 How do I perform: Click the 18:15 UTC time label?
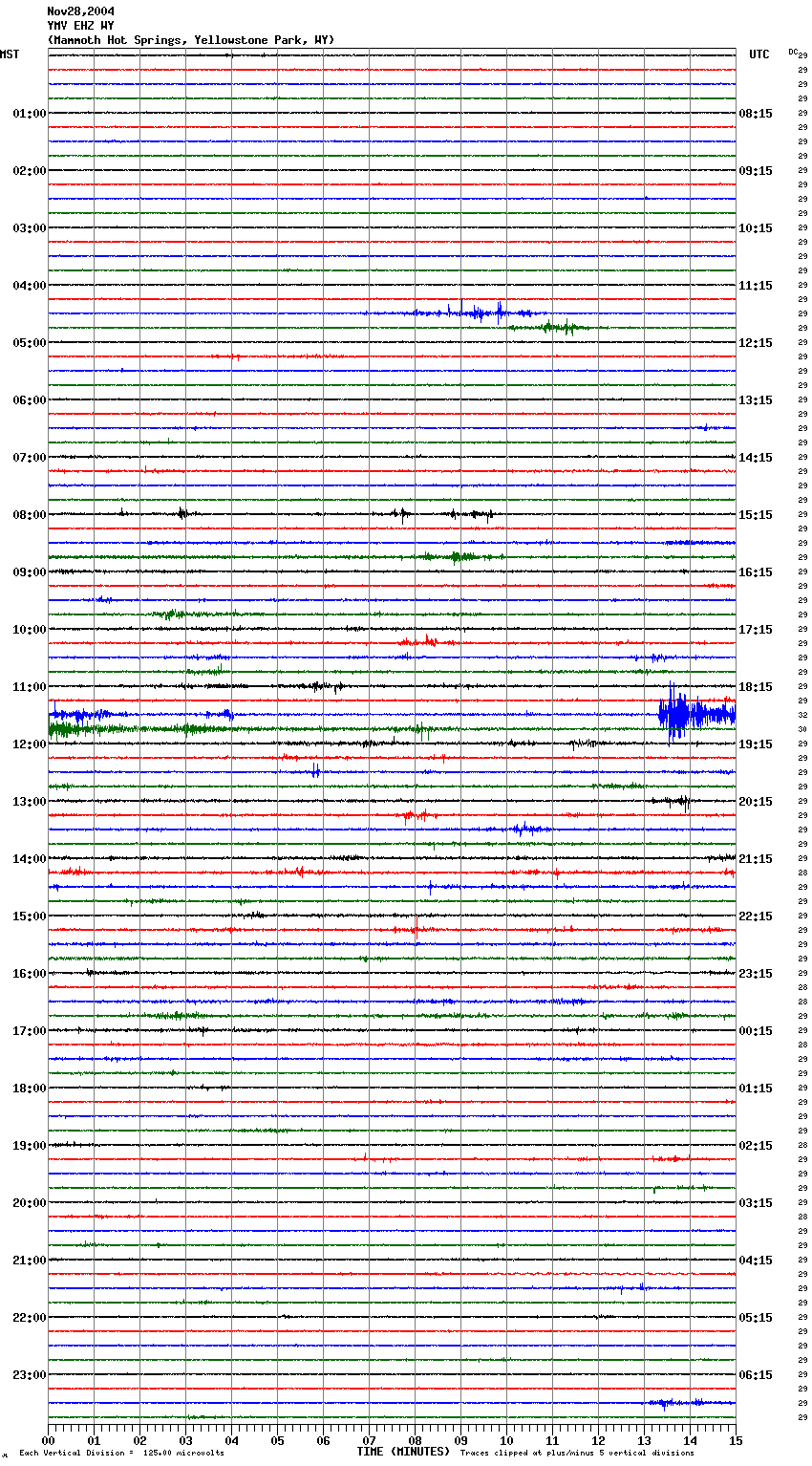coord(756,687)
